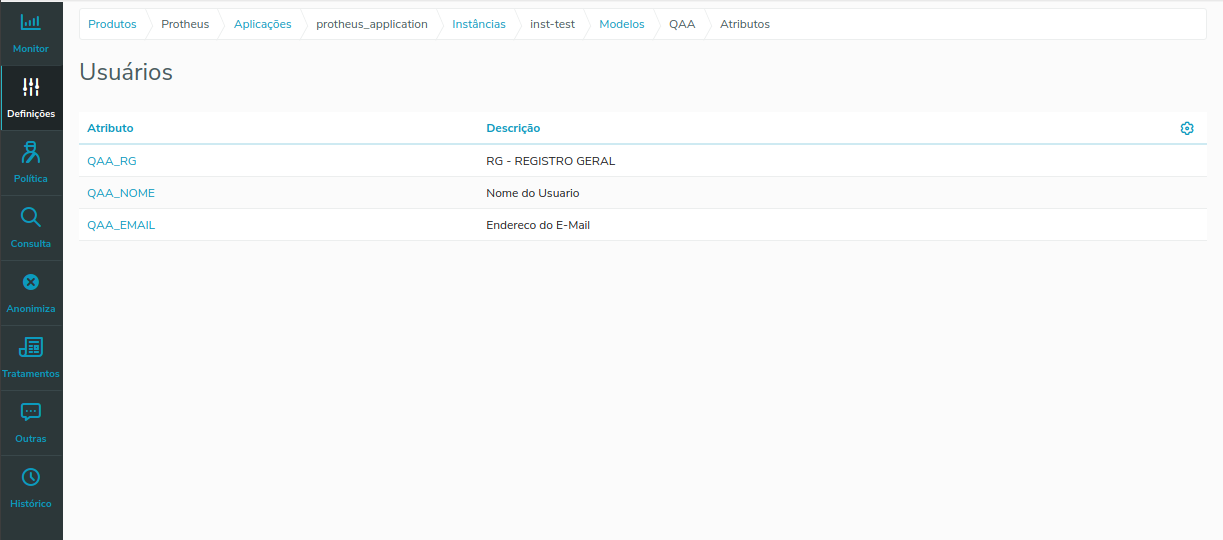Click the RG - REGISTRO GERAL description
The width and height of the screenshot is (1223, 540).
551,161
